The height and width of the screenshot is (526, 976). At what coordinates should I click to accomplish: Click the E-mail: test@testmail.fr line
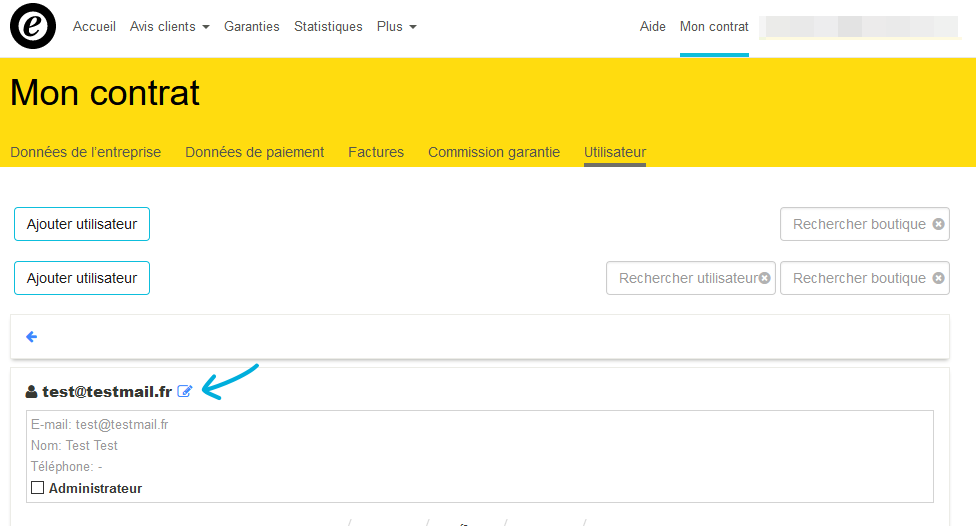tap(100, 425)
